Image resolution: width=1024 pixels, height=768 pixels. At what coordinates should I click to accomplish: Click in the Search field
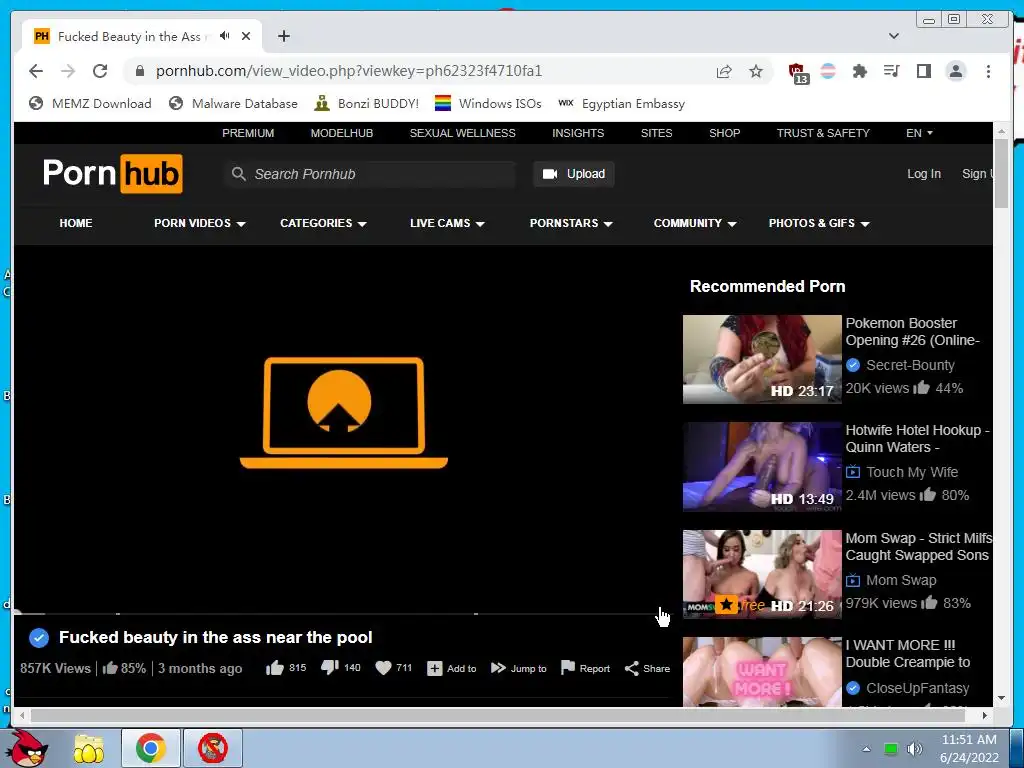click(370, 174)
